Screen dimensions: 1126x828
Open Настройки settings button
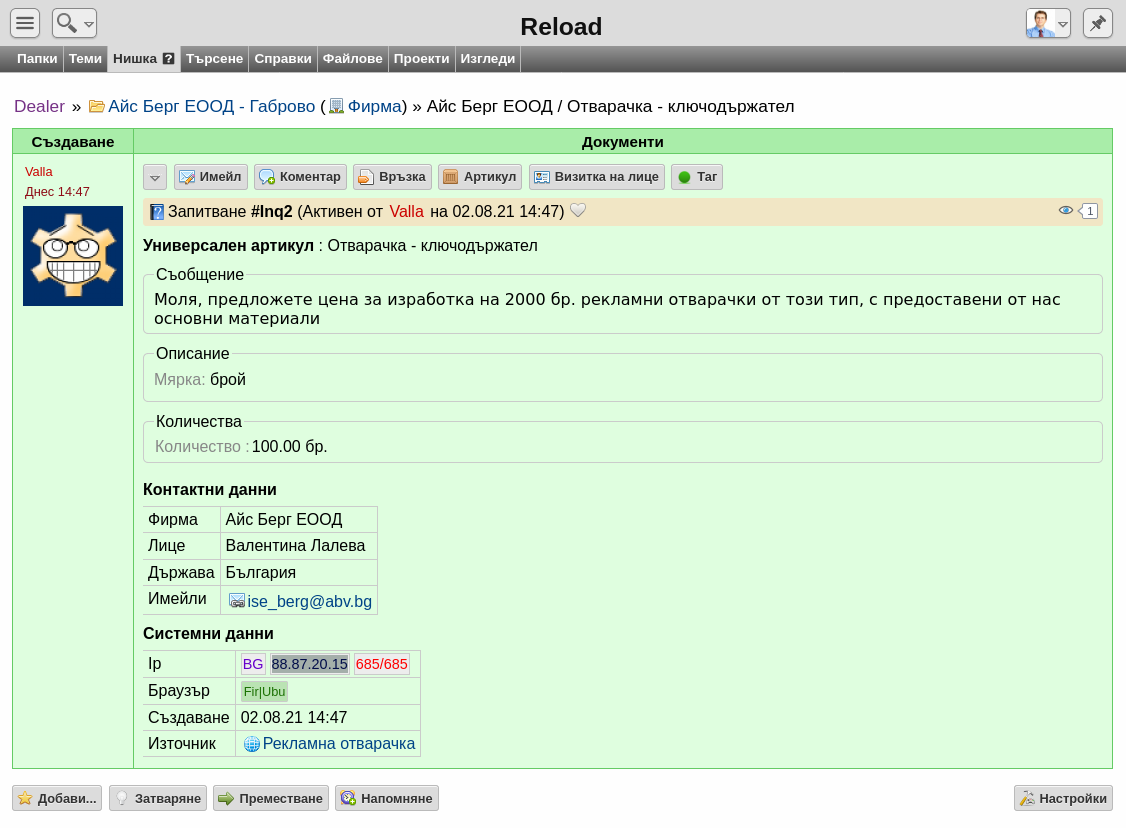click(1064, 798)
